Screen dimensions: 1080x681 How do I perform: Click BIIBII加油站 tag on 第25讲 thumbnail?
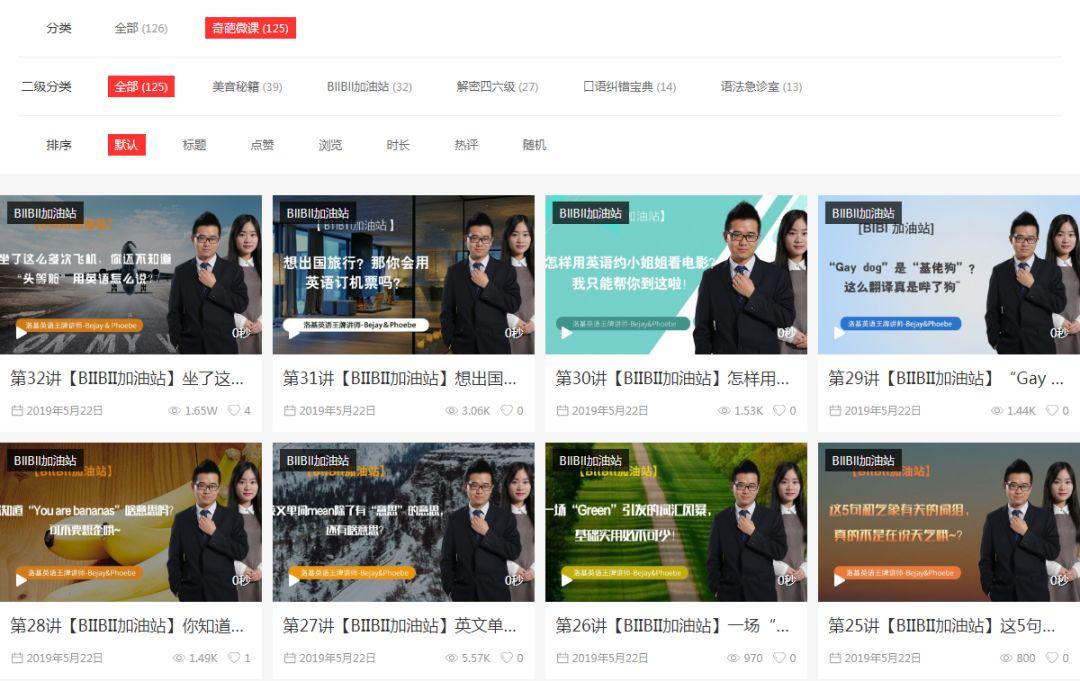point(863,461)
